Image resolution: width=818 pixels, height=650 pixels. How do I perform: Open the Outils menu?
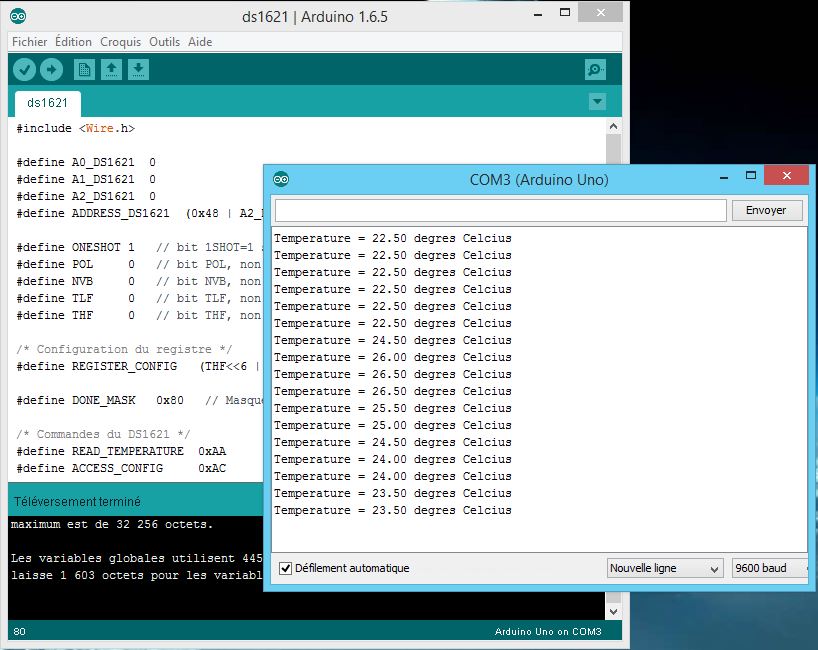tap(164, 42)
